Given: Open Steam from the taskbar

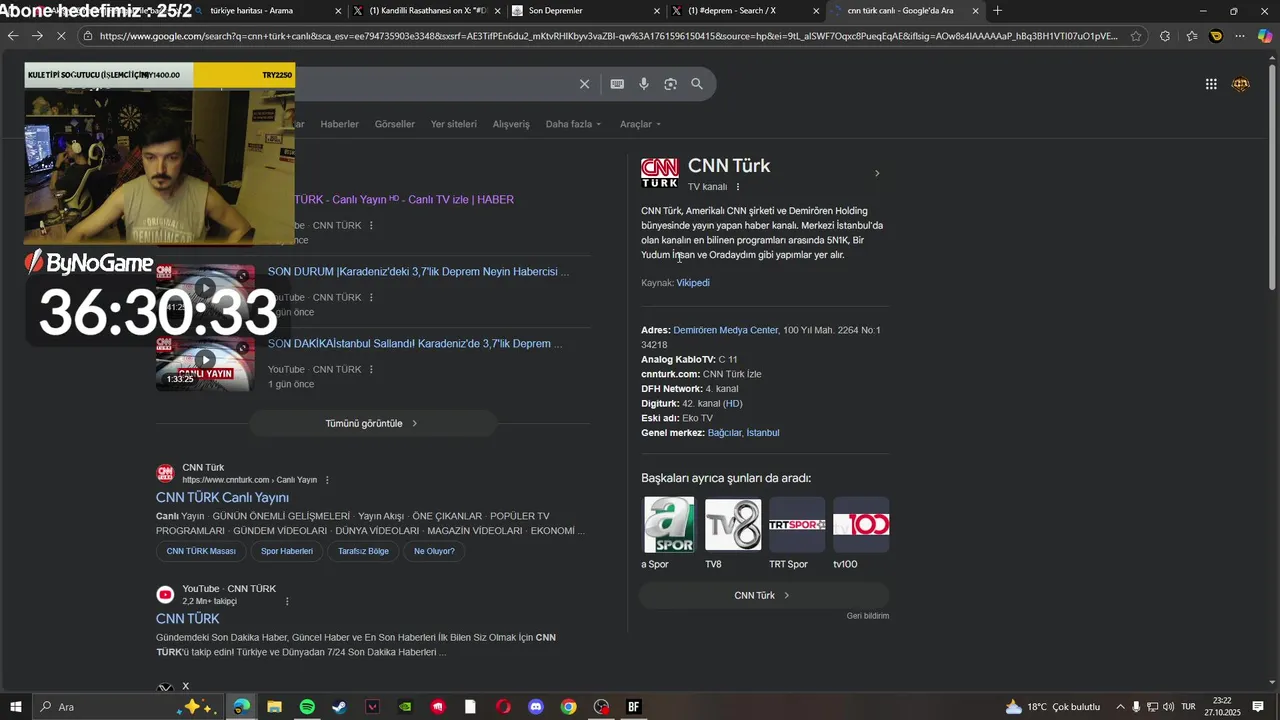Looking at the screenshot, I should click(x=340, y=707).
